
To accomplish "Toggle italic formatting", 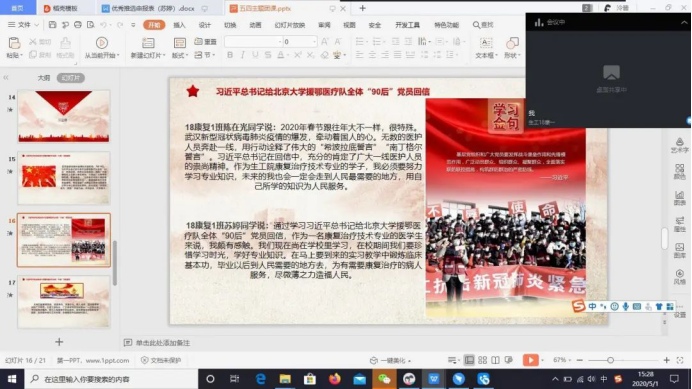I will [242, 55].
